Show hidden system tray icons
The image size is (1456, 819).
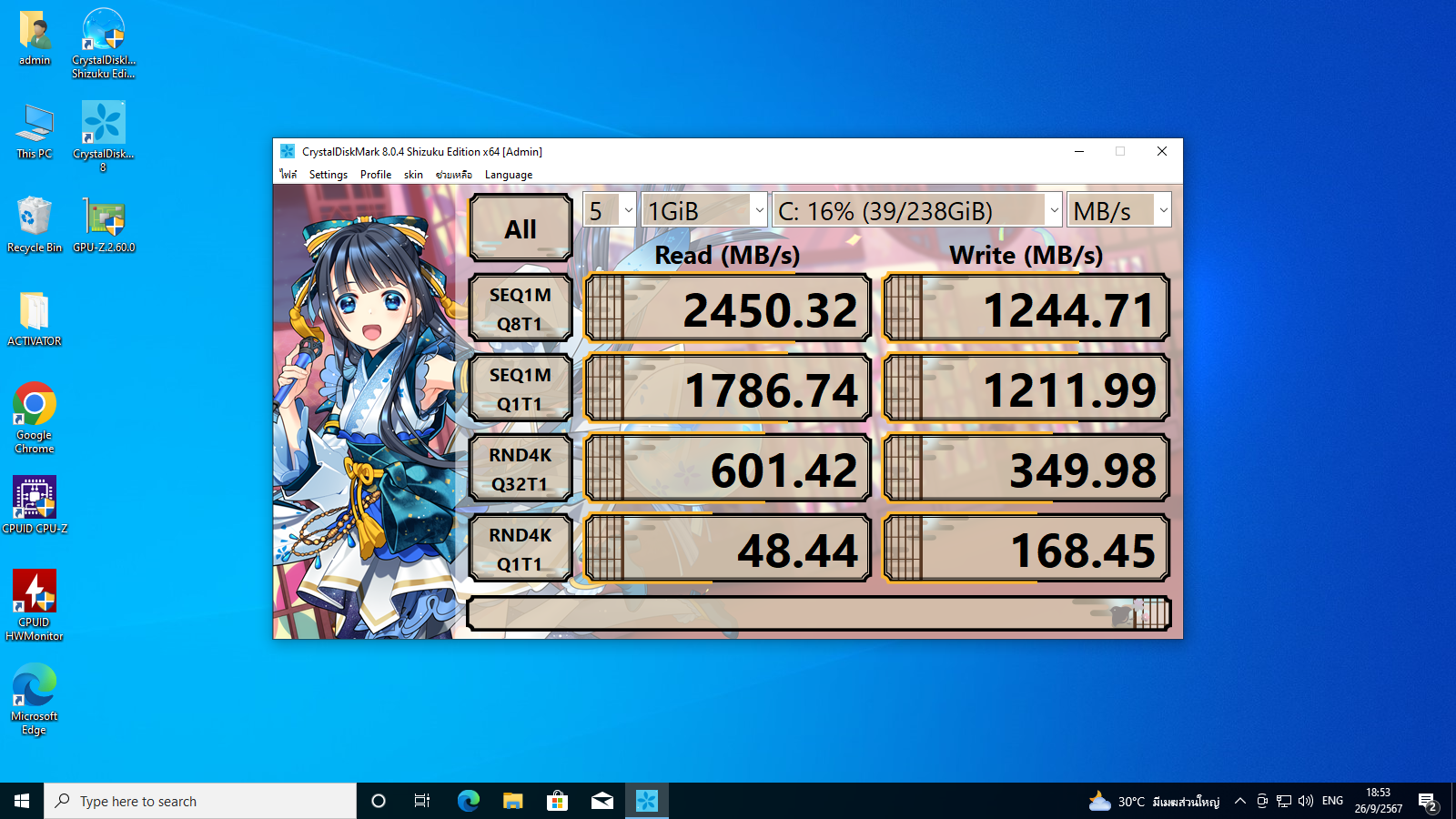pos(1239,801)
